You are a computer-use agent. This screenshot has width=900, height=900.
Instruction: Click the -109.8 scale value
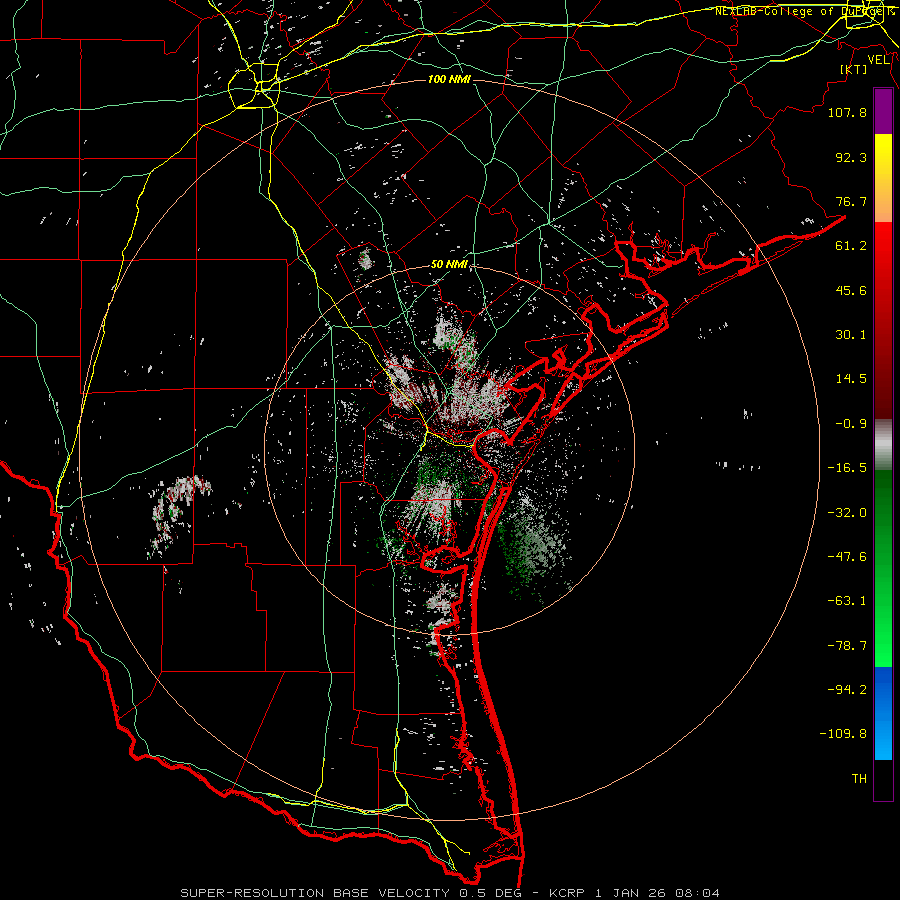point(843,734)
